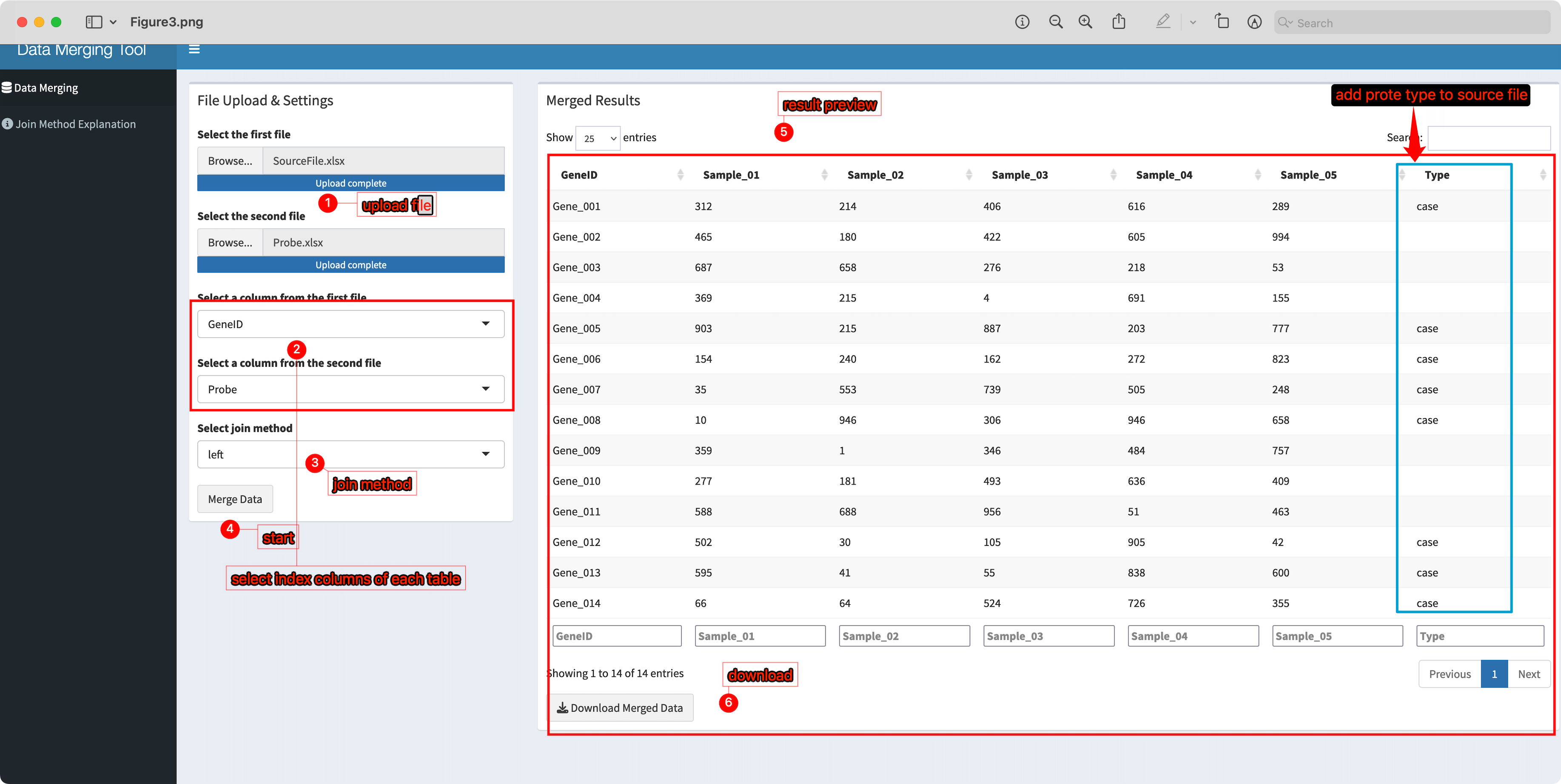Click the sidebar view toggle icon

click(x=94, y=23)
